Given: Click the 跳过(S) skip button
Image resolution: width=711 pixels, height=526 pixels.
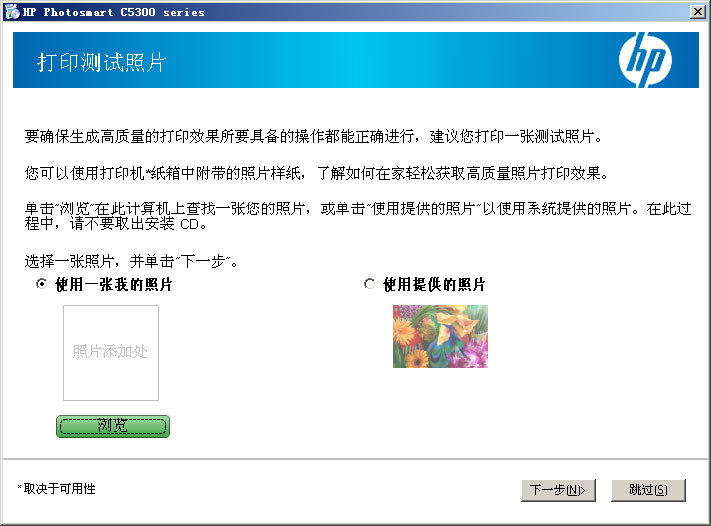Looking at the screenshot, I should coord(648,490).
